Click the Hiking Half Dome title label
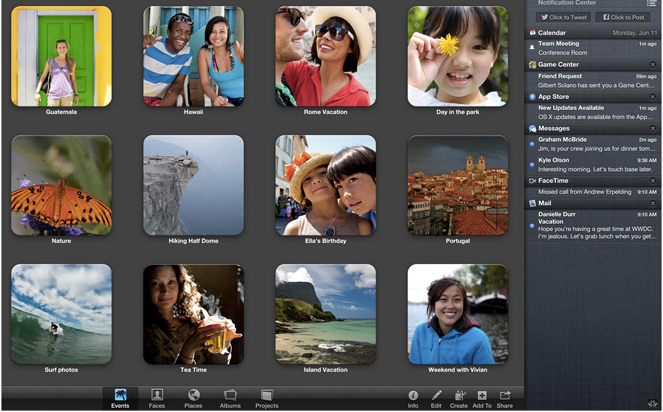This screenshot has width=663, height=412. click(x=193, y=241)
